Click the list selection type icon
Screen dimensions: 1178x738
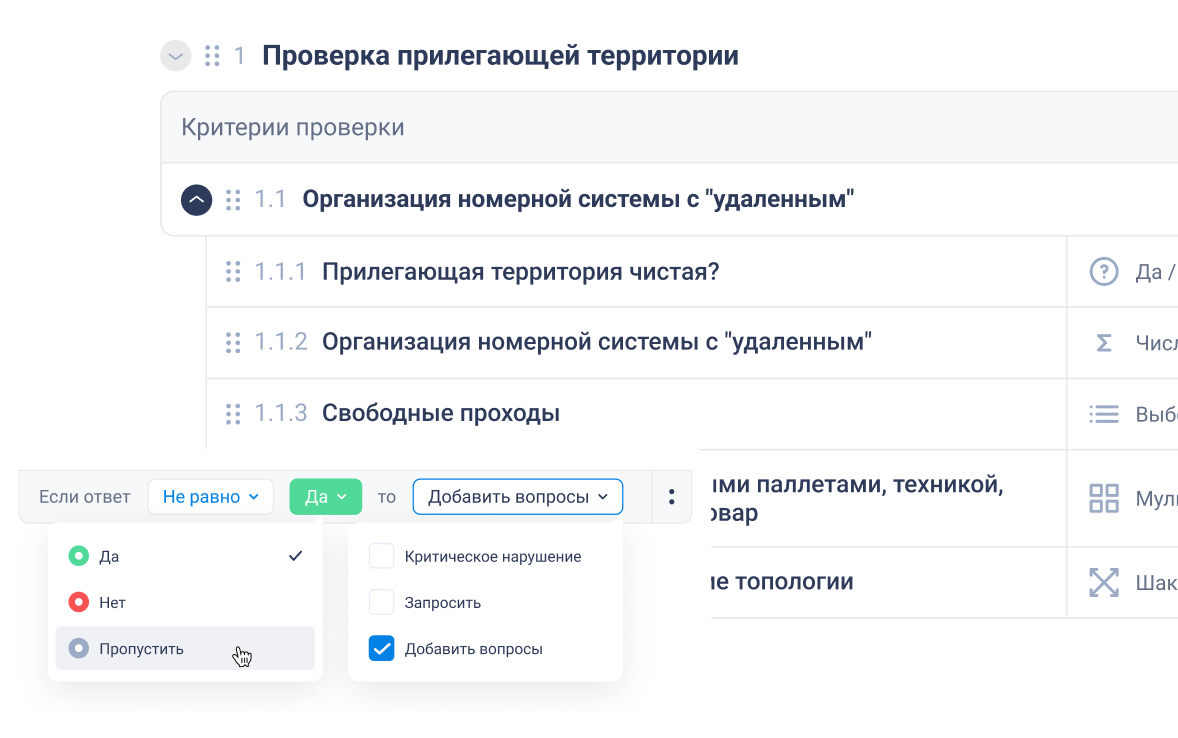[1103, 413]
